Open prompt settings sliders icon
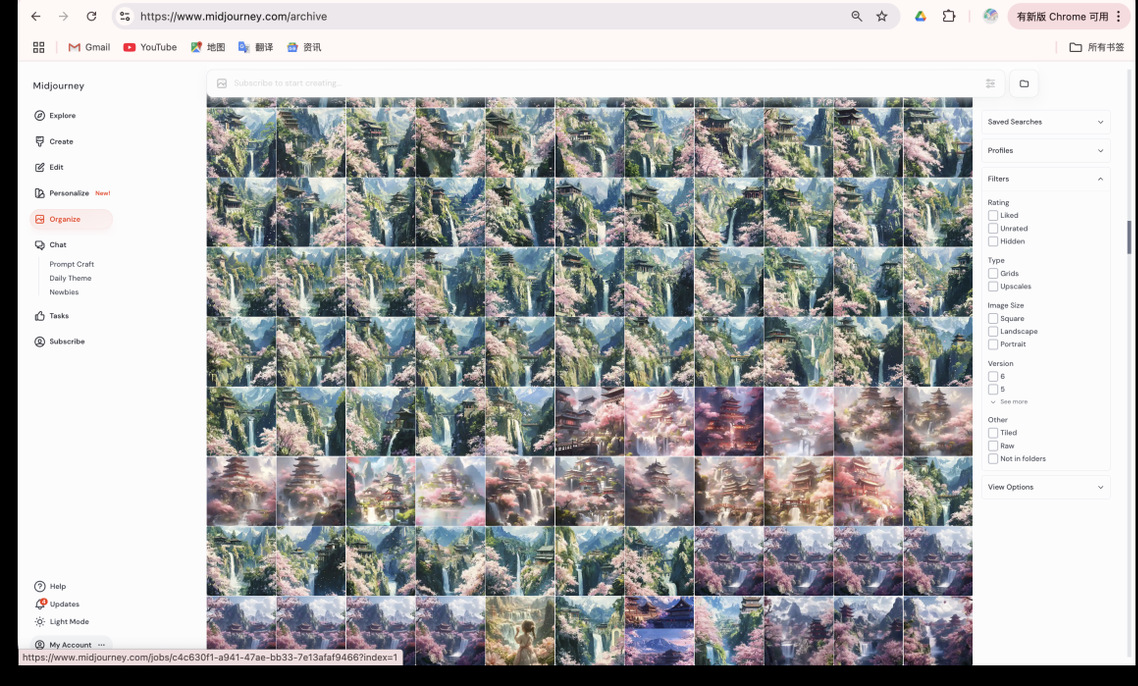The width and height of the screenshot is (1138, 686). tap(990, 84)
